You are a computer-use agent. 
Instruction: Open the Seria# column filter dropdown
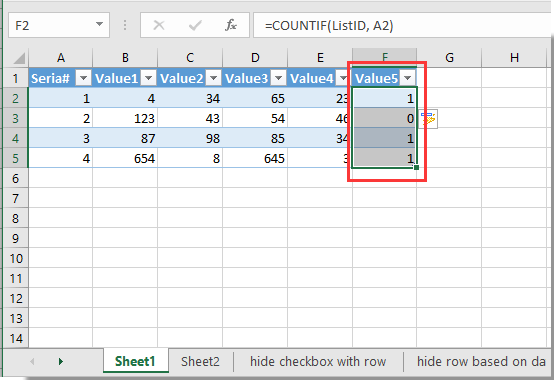click(84, 78)
